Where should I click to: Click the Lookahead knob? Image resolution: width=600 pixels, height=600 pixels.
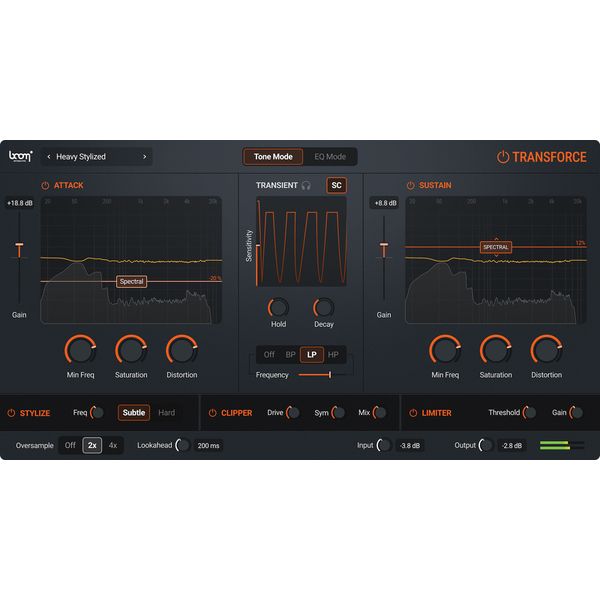click(x=183, y=445)
